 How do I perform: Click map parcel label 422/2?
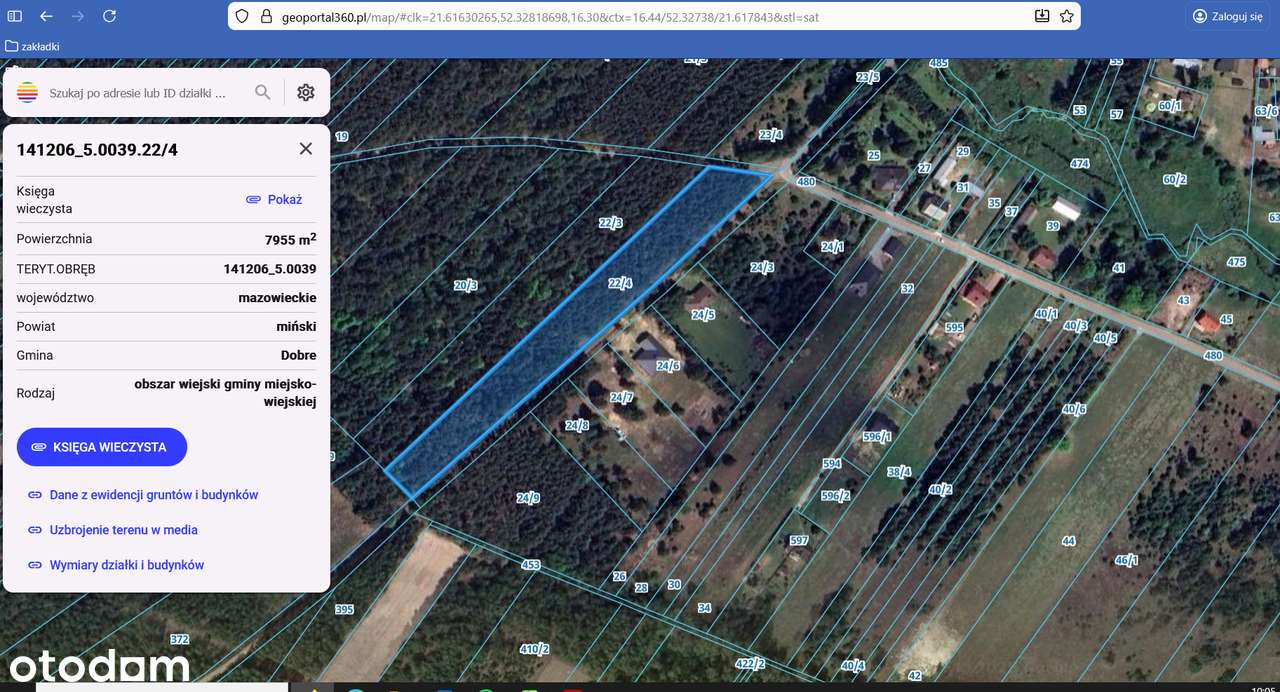pos(750,664)
